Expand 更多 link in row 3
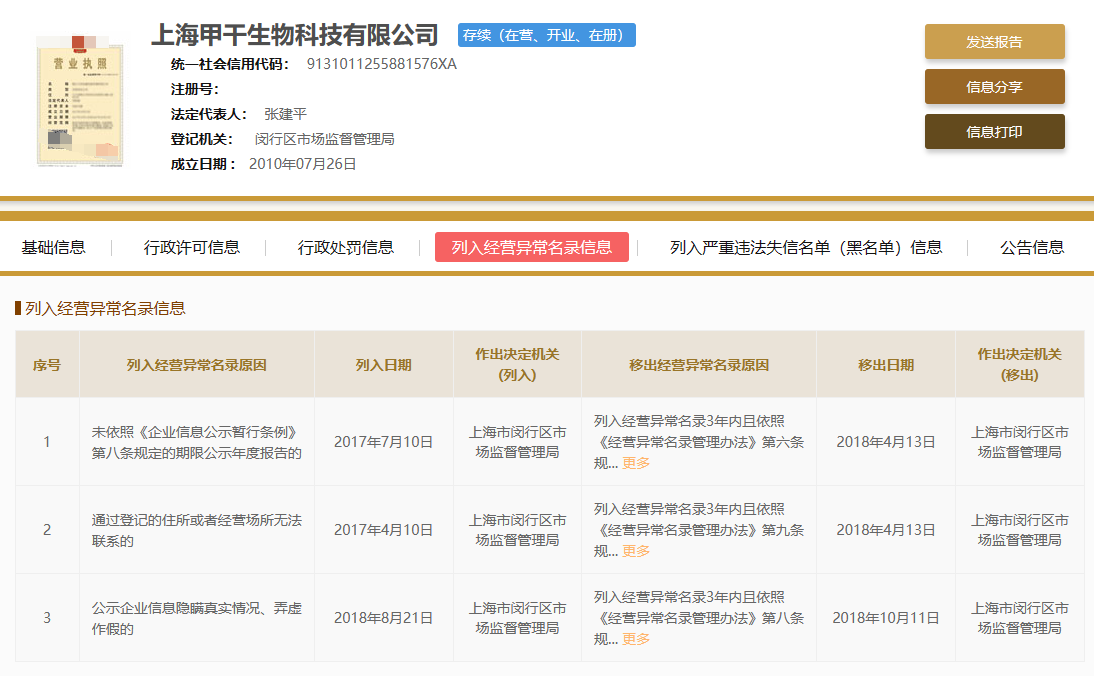The width and height of the screenshot is (1094, 676). [636, 639]
